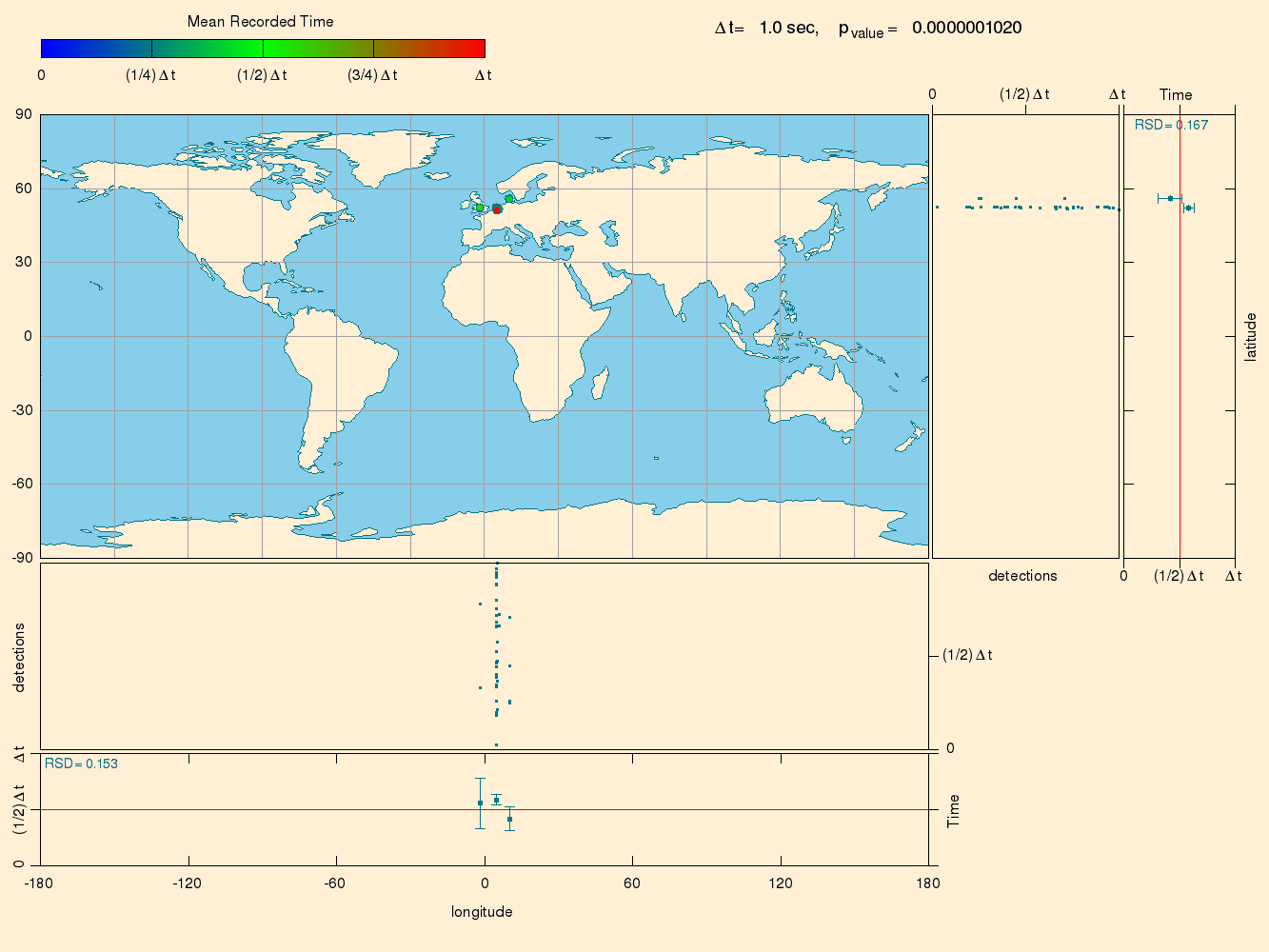This screenshot has height=952, width=1269.
Task: Click the 120 tick on the longitude axis
Action: (781, 883)
